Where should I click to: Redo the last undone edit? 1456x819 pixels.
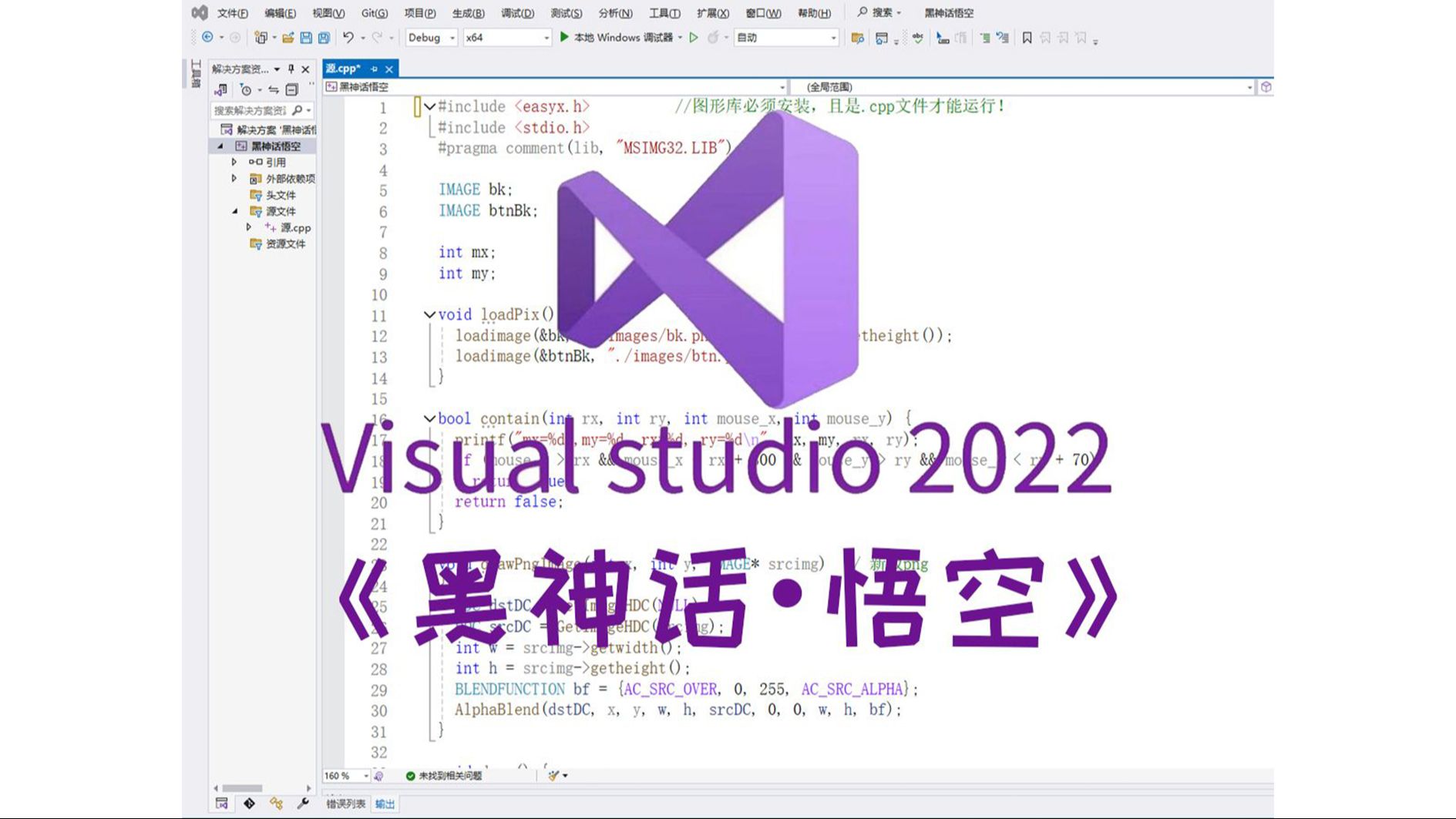377,37
